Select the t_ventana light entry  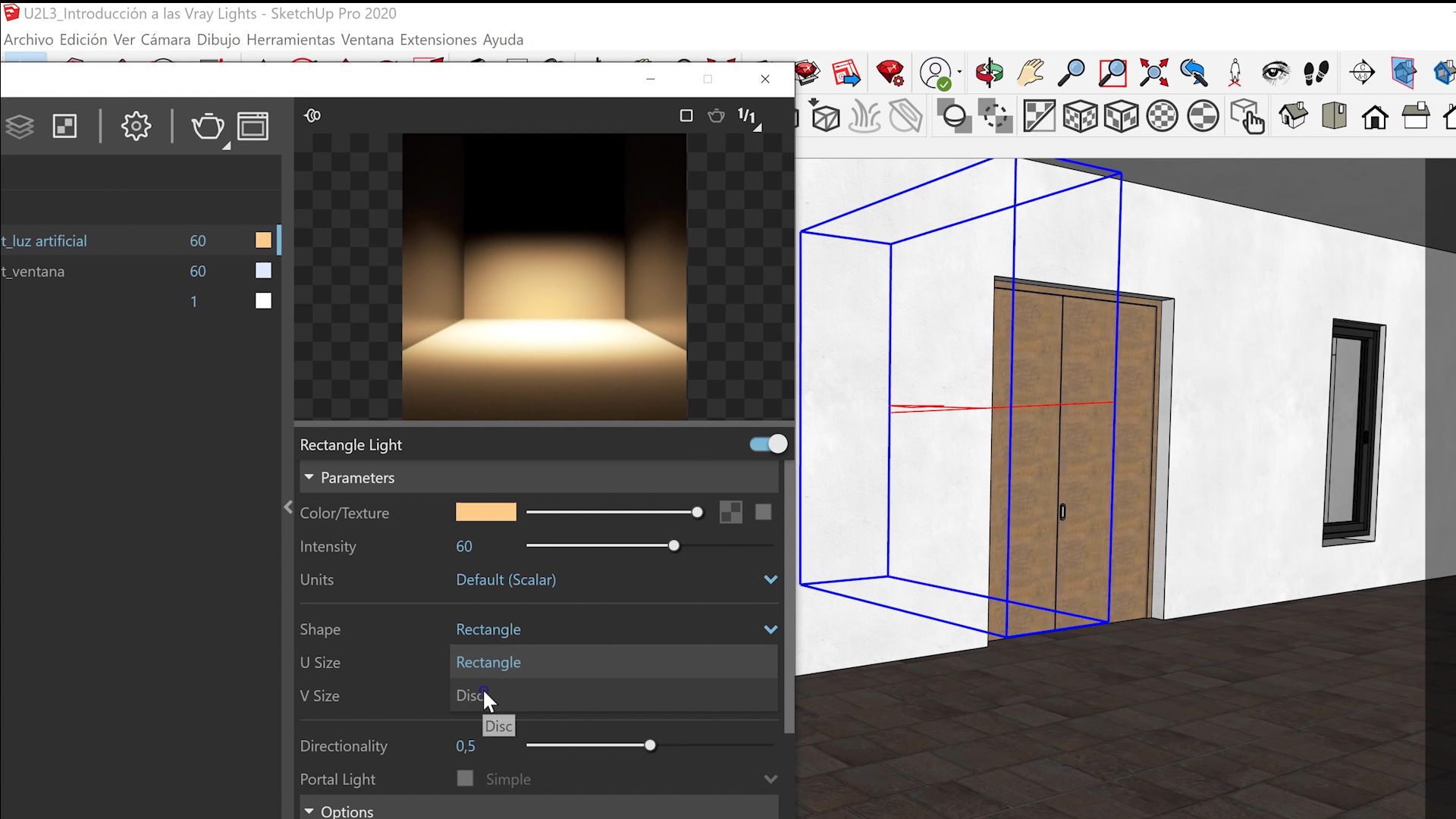[x=33, y=271]
